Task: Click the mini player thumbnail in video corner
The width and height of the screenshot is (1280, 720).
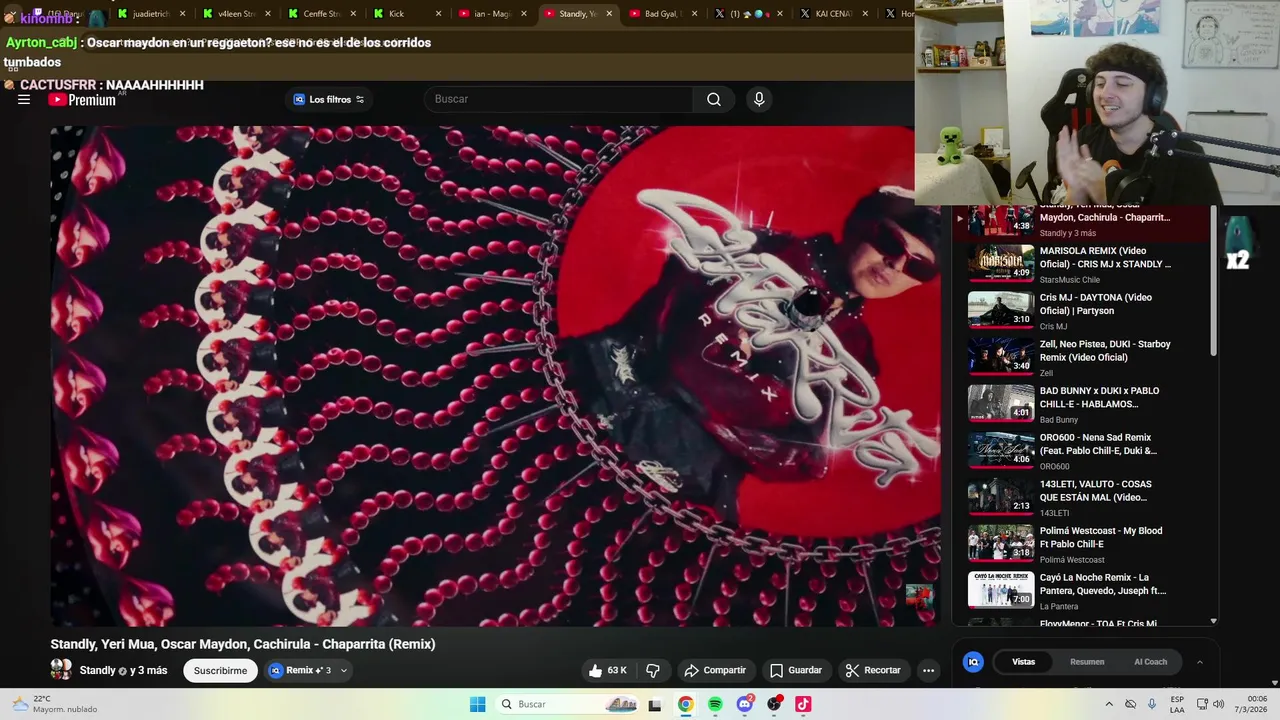Action: pyautogui.click(x=919, y=596)
